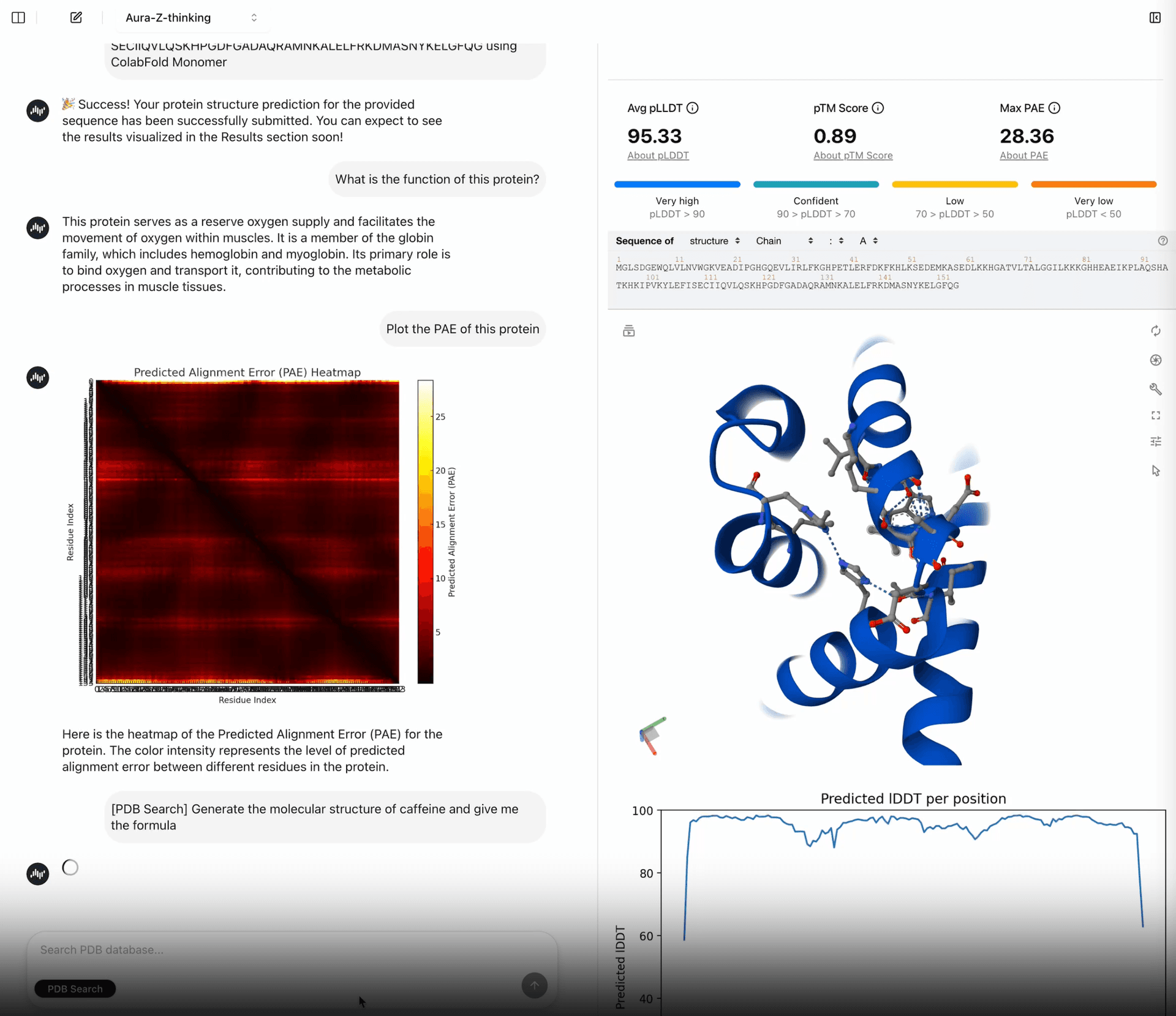Reset the 3D viewer camera
This screenshot has width=1176, height=1016.
(x=1155, y=331)
